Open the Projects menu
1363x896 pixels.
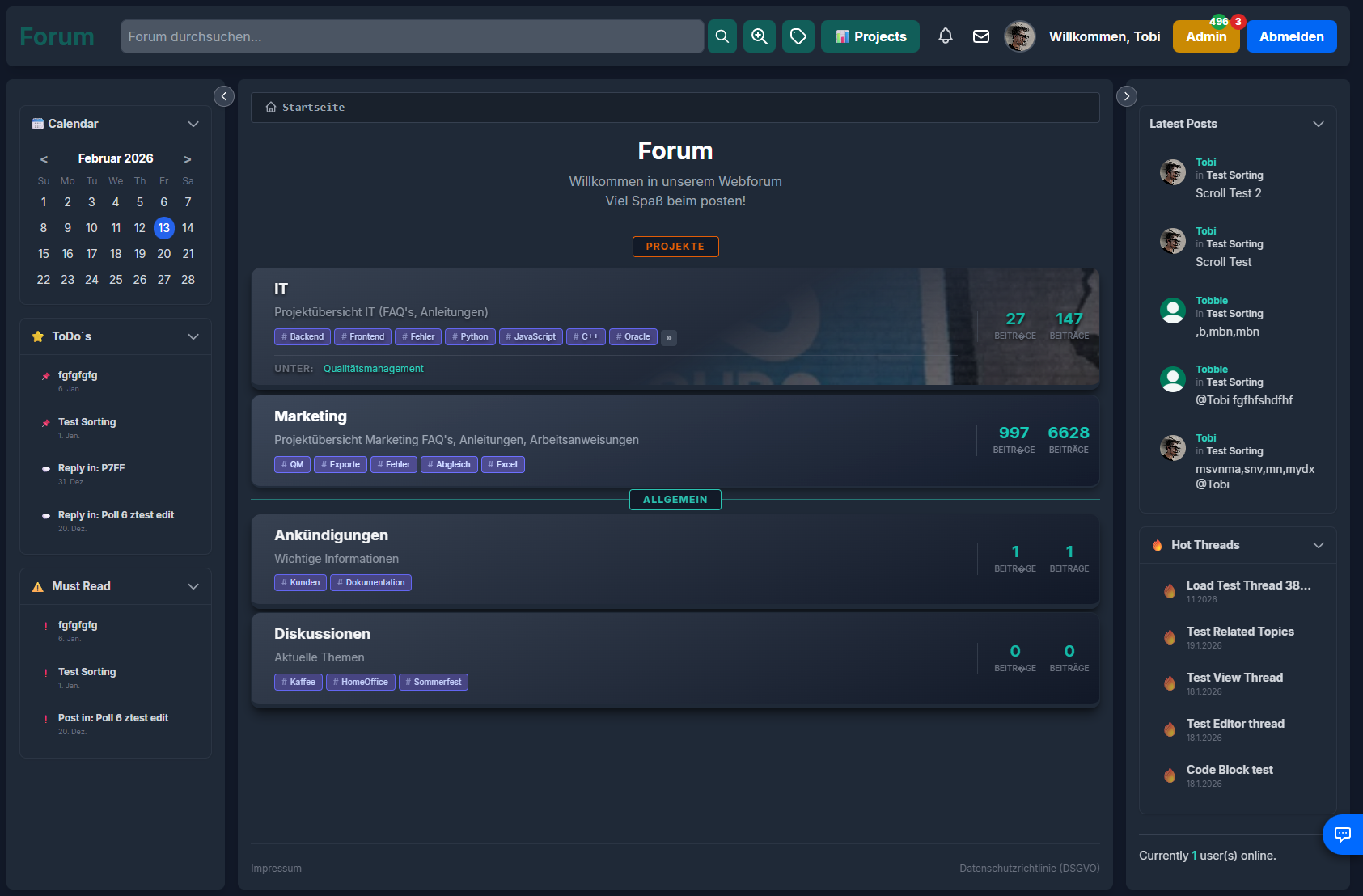pos(870,36)
